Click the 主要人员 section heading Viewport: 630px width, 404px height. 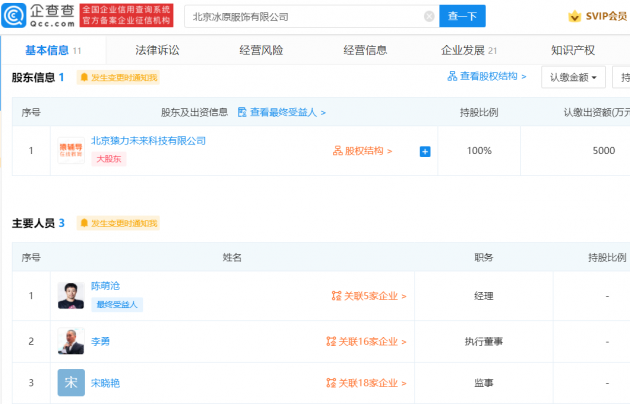tap(33, 223)
